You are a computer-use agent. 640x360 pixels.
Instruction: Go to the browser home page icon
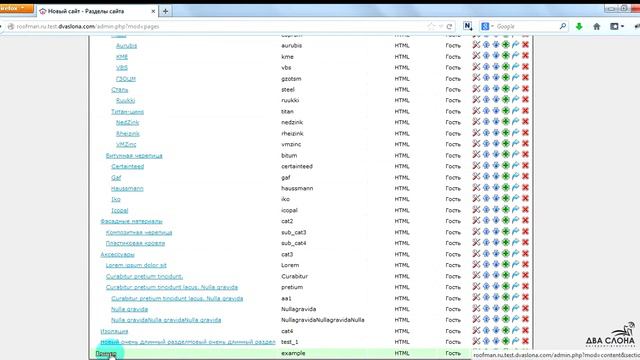click(596, 27)
